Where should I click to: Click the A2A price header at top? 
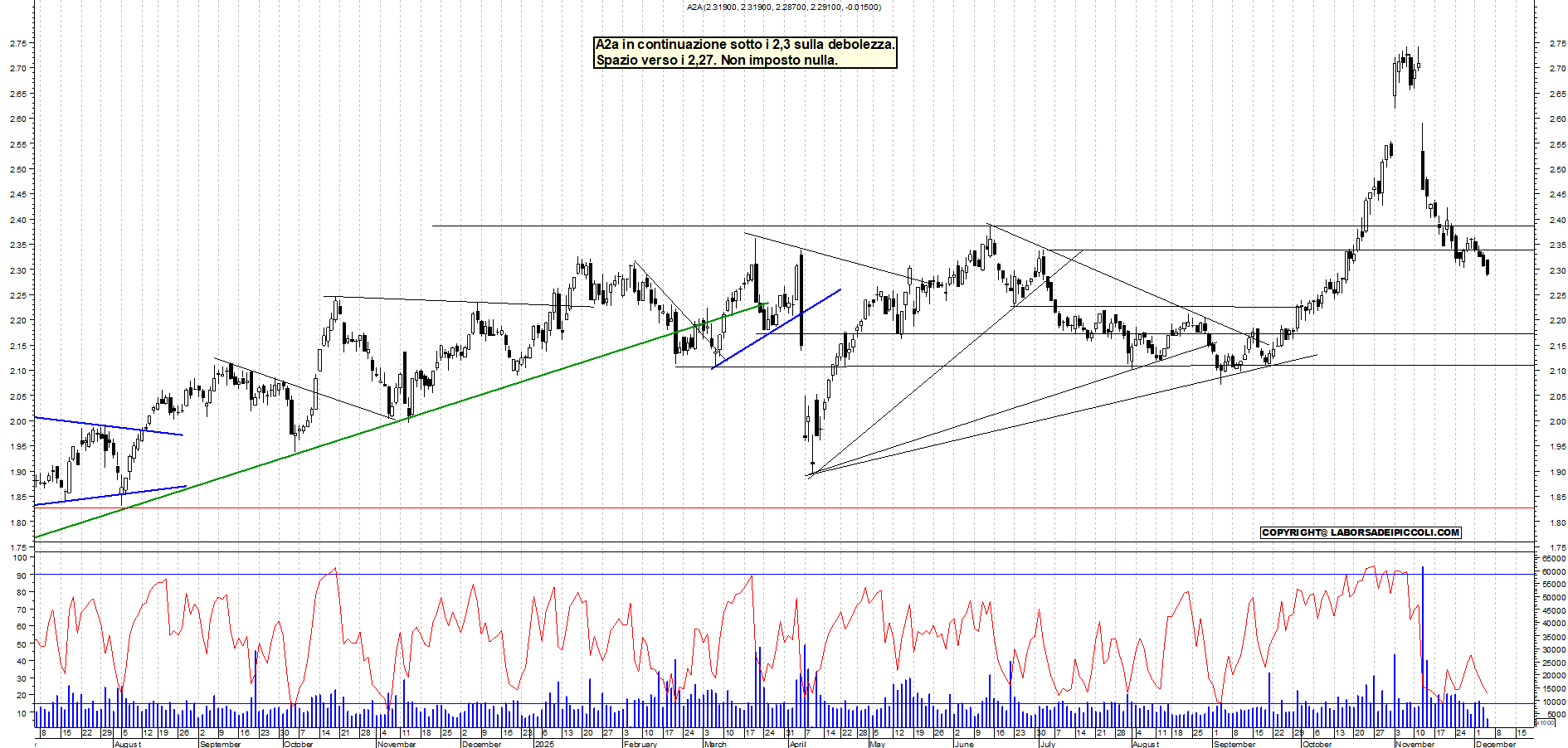783,7
